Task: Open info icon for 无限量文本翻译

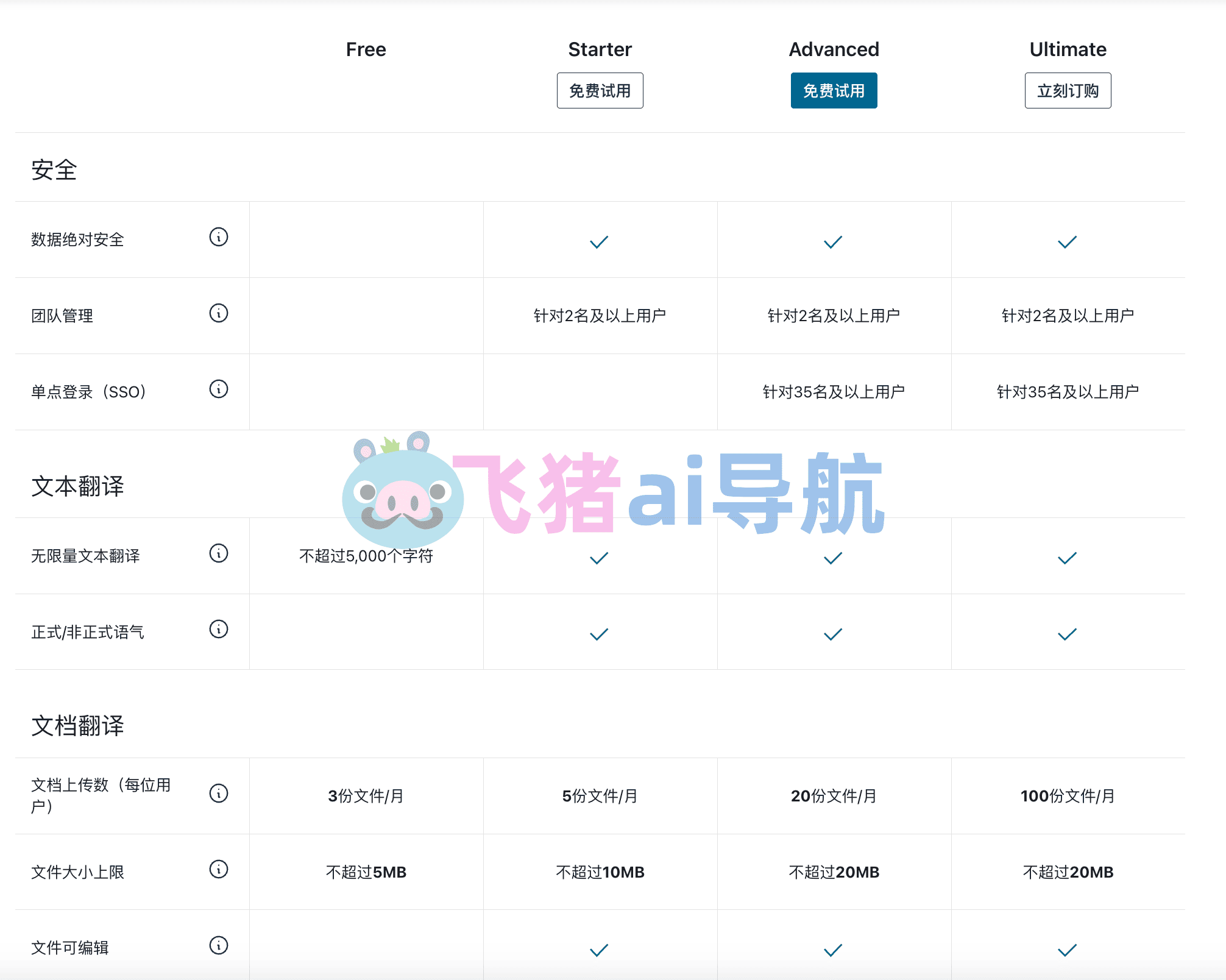Action: pos(219,553)
